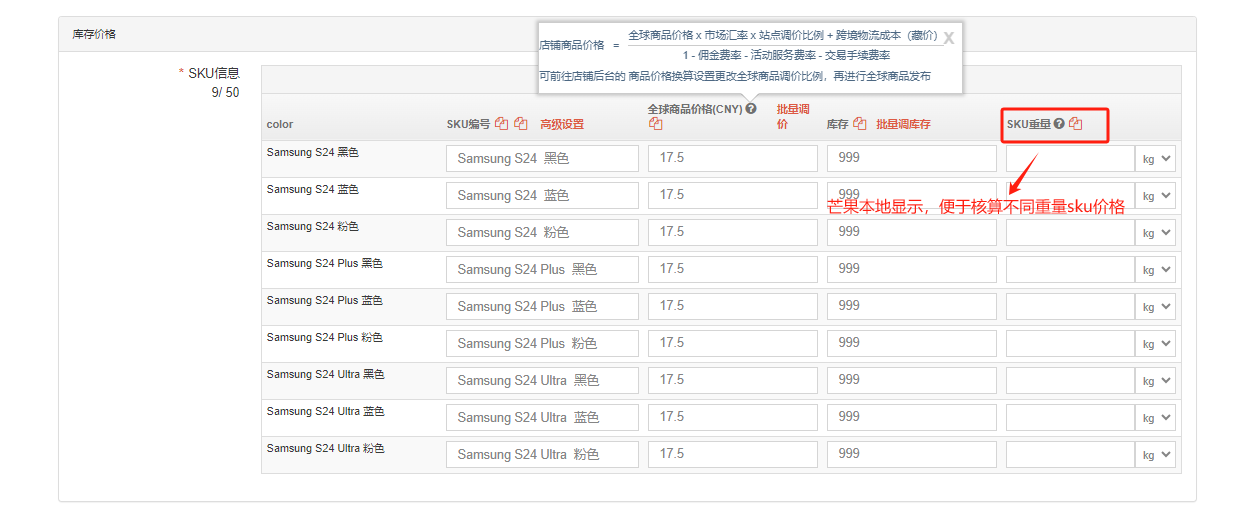
Task: Click SKU编号 field for Samsung S24 Ultra 蓝色
Action: 542,417
